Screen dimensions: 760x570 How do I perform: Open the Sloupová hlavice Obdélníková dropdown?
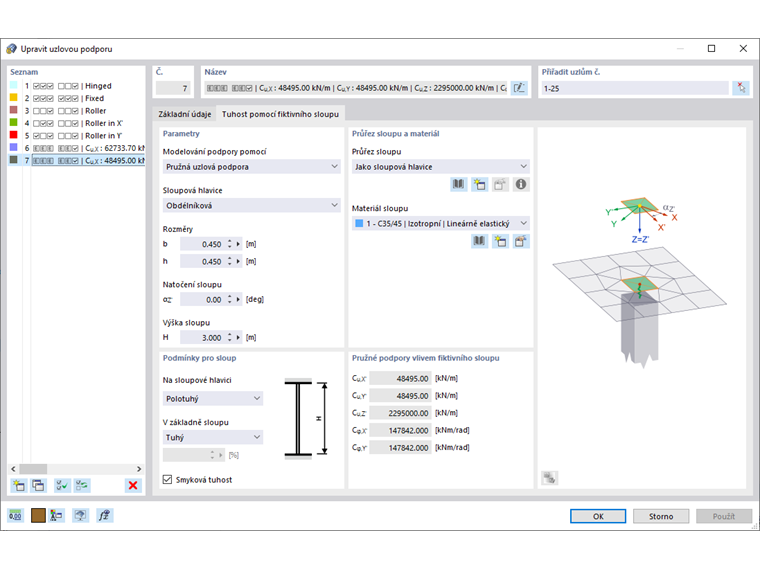point(251,206)
